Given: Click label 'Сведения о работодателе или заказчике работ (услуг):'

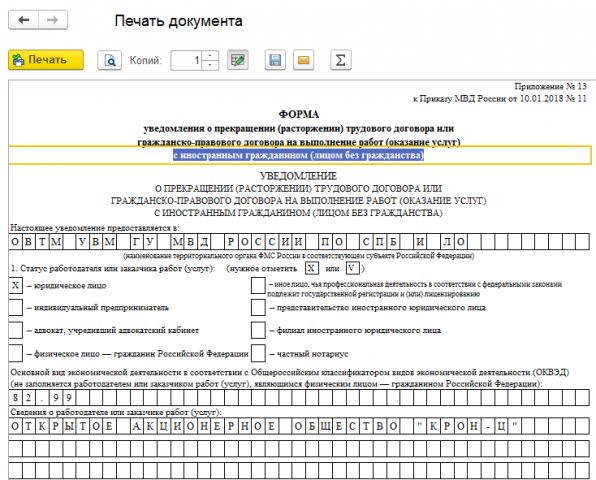Looking at the screenshot, I should click(116, 412).
